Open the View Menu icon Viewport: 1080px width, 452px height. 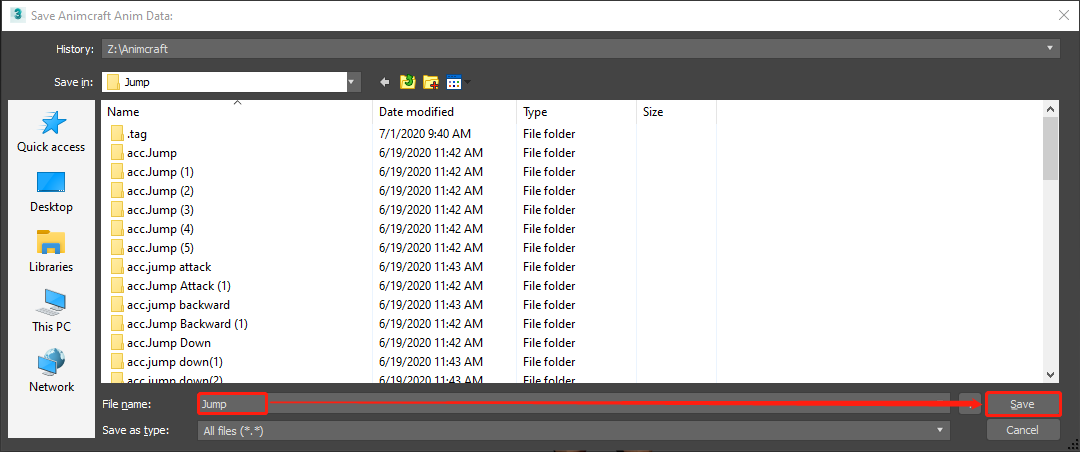453,83
